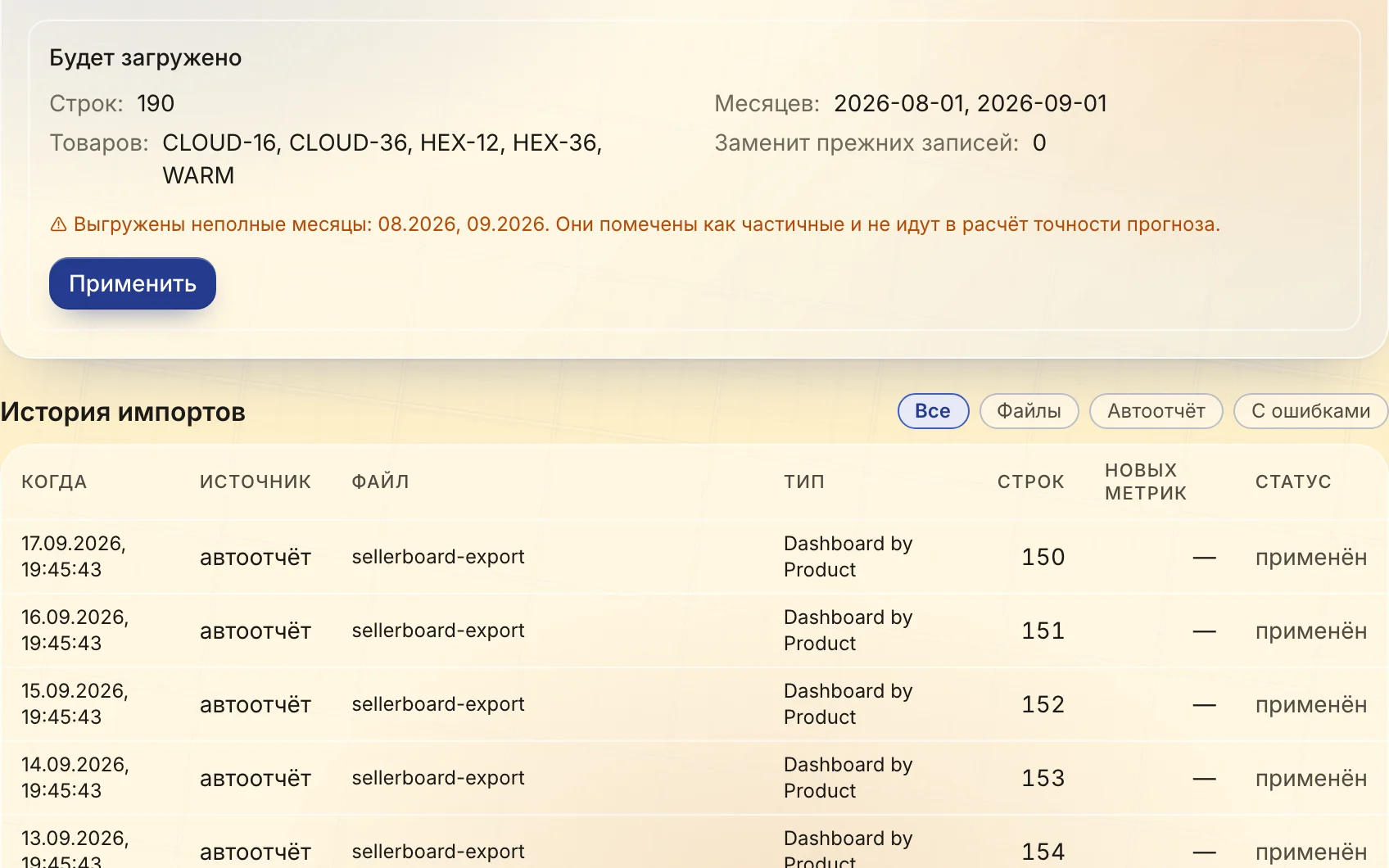
Task: Click применён status in the 15.09.2026 row
Action: pos(1311,705)
